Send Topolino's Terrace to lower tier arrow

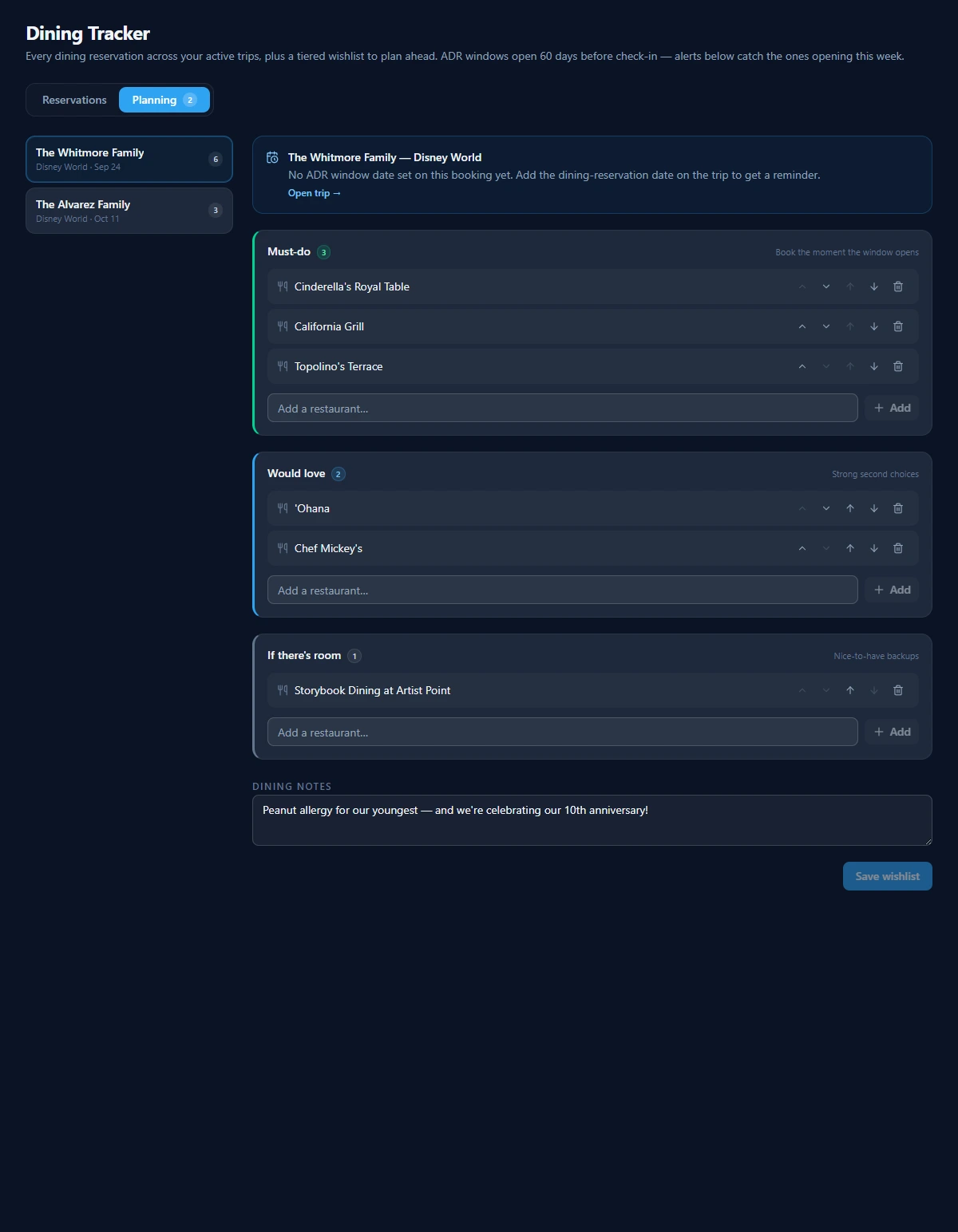(874, 366)
